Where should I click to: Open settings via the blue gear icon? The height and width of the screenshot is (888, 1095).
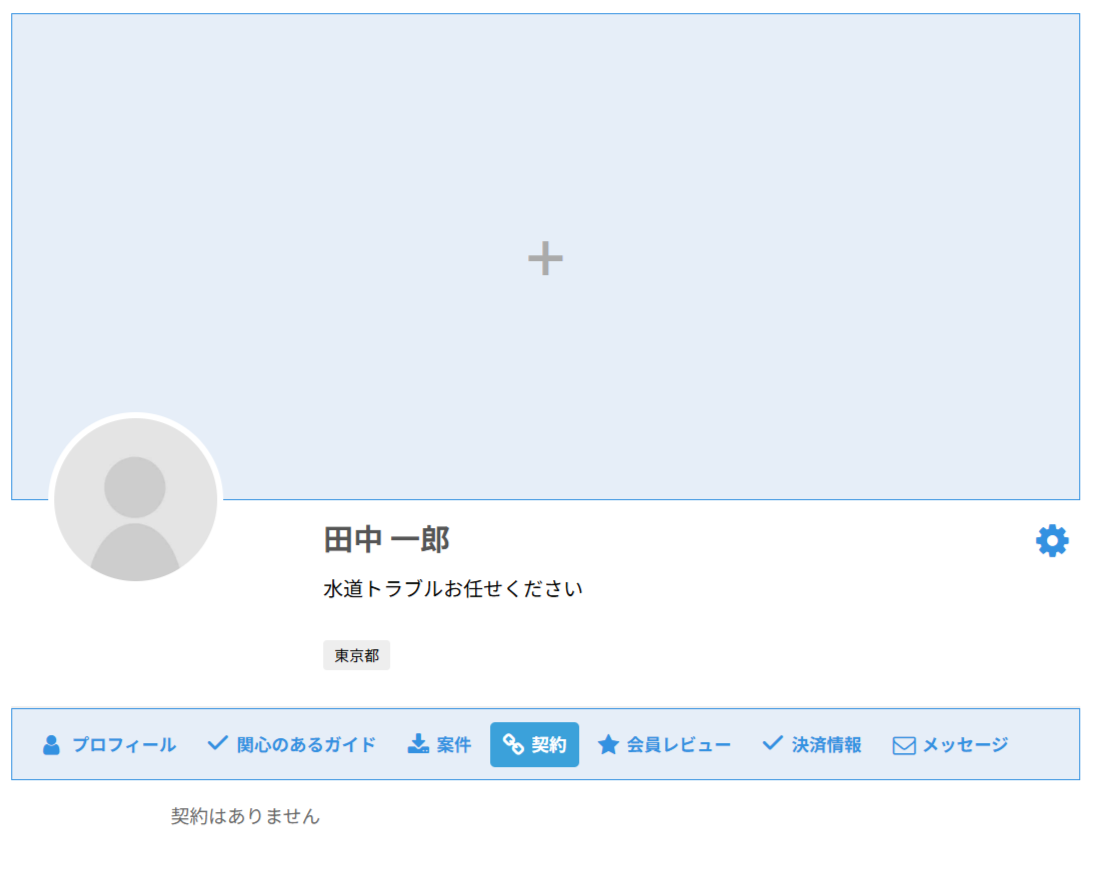(1052, 541)
